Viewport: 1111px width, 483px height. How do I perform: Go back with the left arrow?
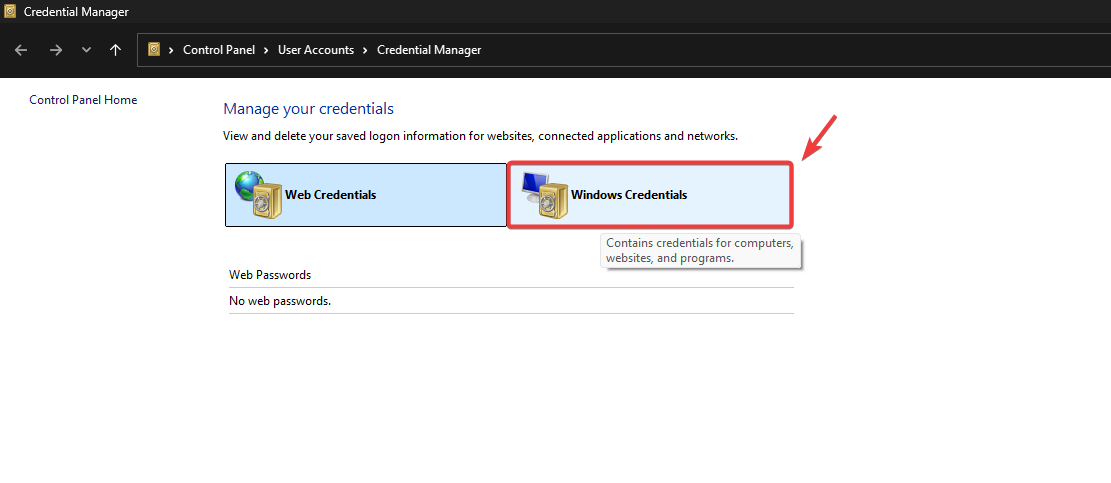[x=21, y=50]
